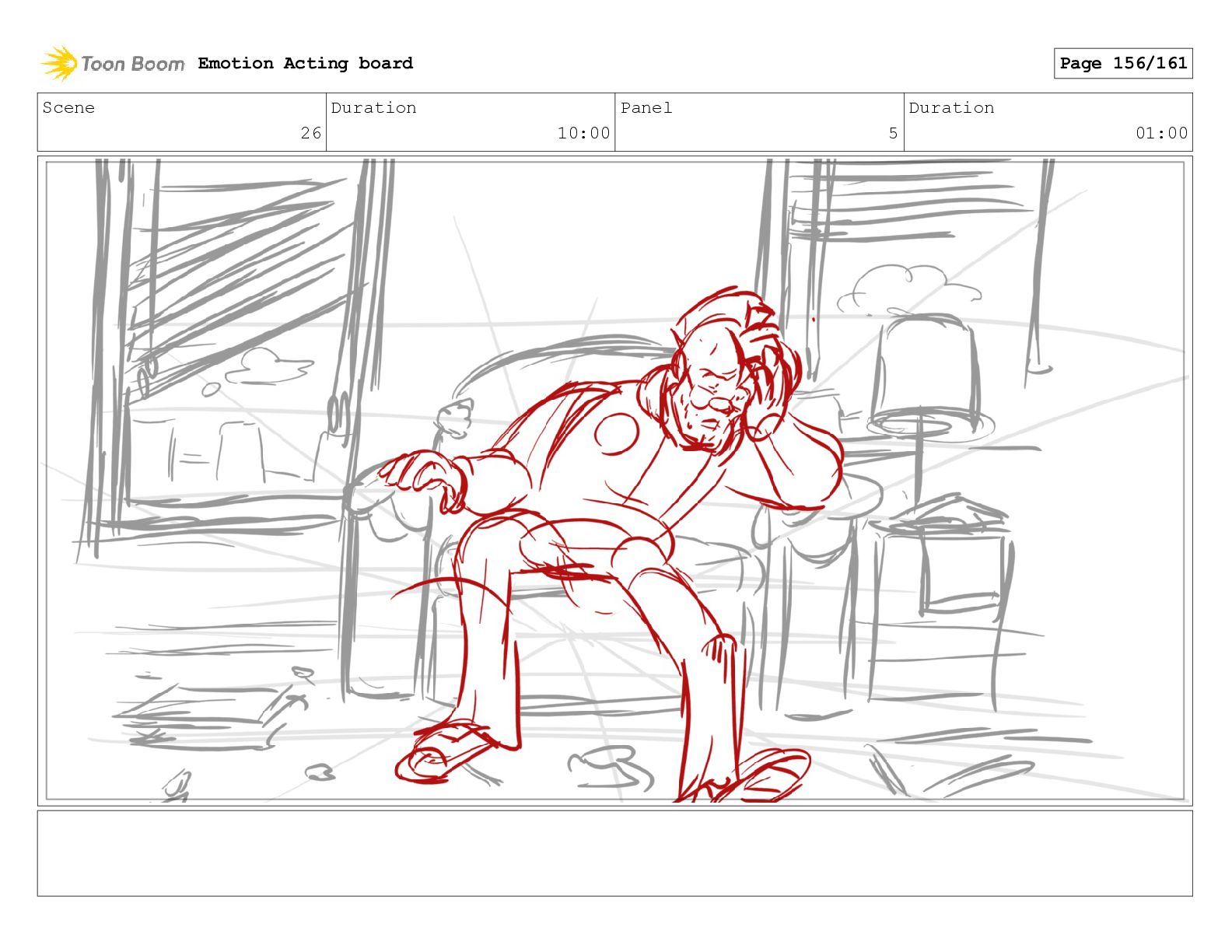Click the empty notes box below the panel
Image resolution: width=1232 pixels, height=952 pixels.
coord(614,853)
